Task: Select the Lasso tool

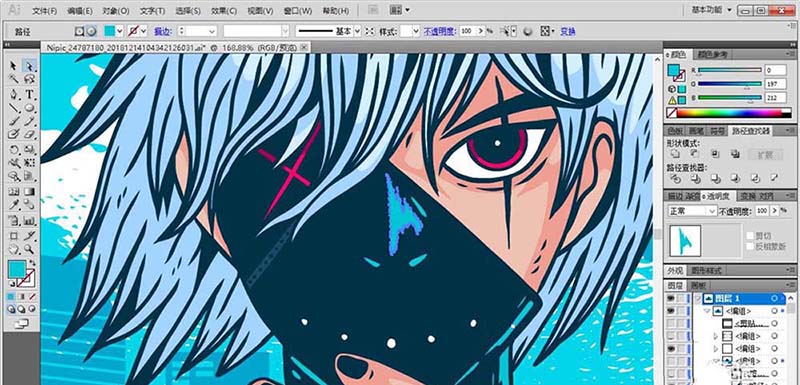Action: 30,79
